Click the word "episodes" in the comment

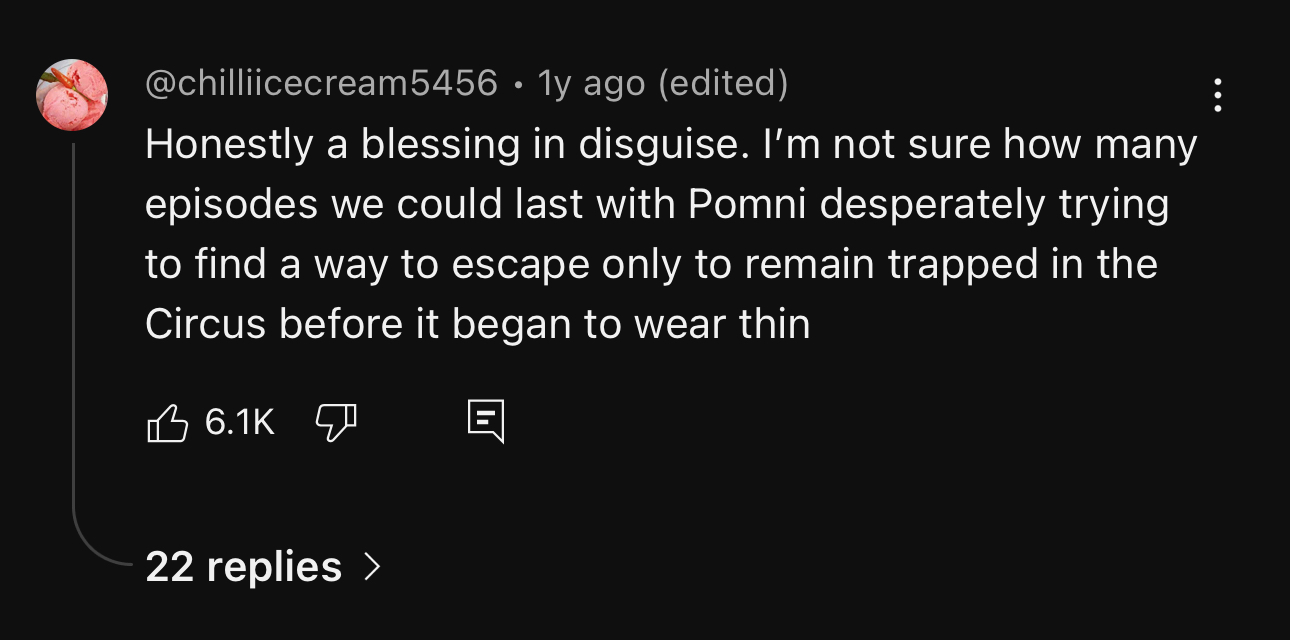point(228,205)
